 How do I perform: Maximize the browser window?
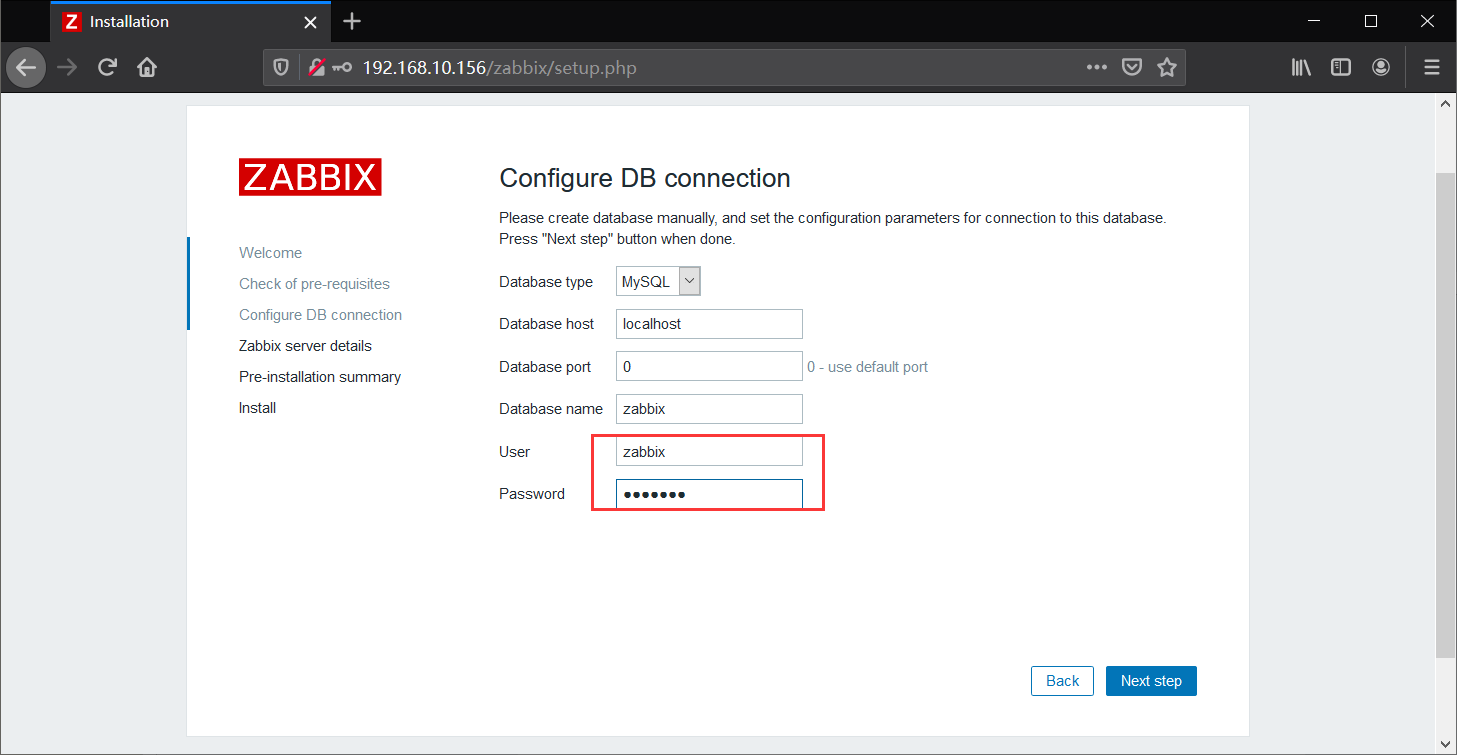pos(1371,21)
